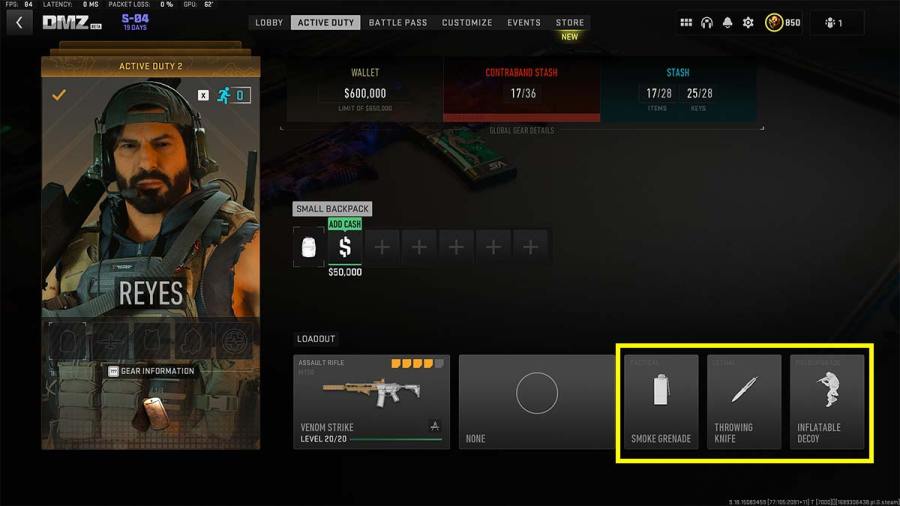Open the notifications bell icon

(x=727, y=22)
